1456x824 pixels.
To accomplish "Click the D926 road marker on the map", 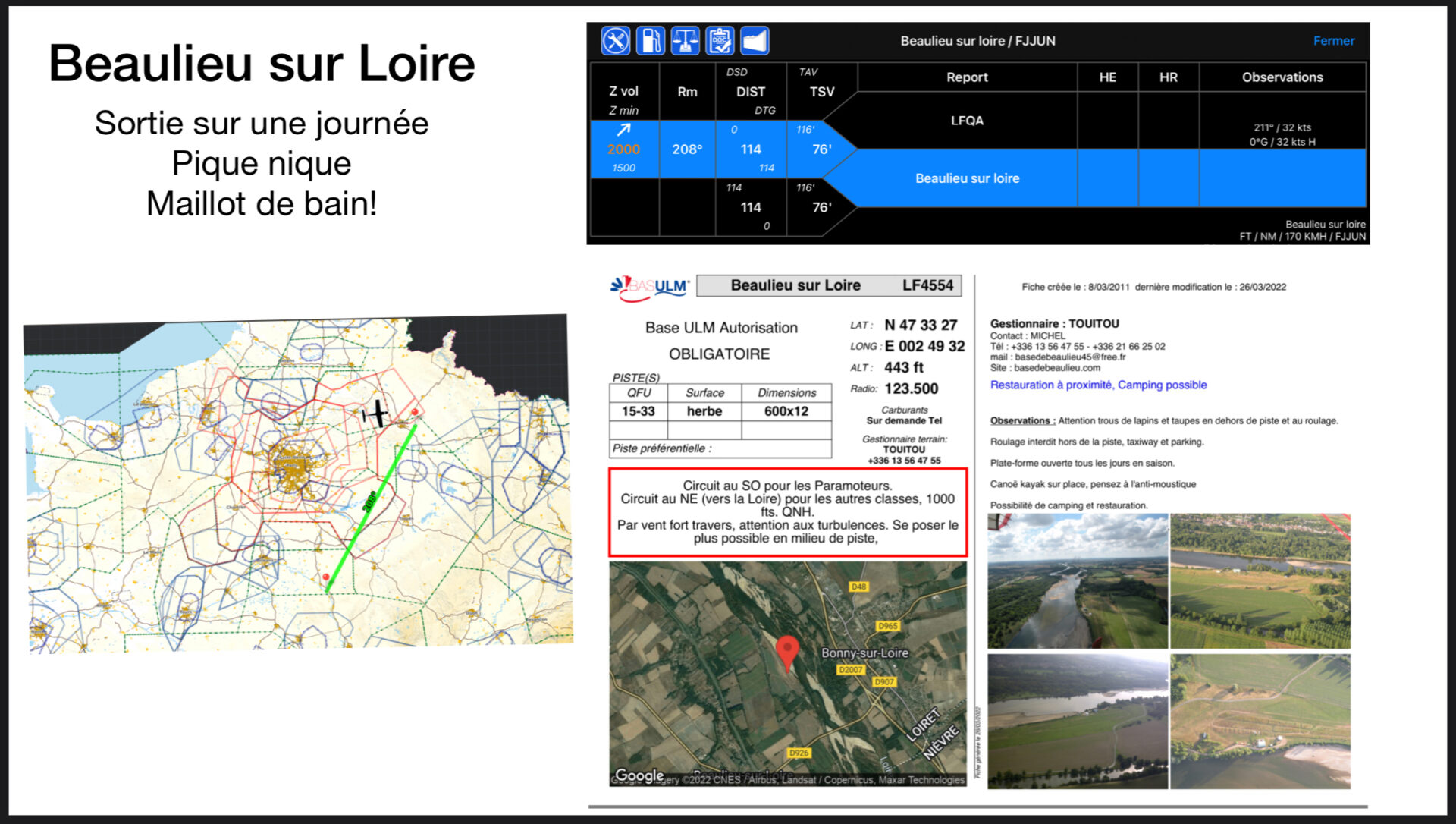I will [x=799, y=753].
